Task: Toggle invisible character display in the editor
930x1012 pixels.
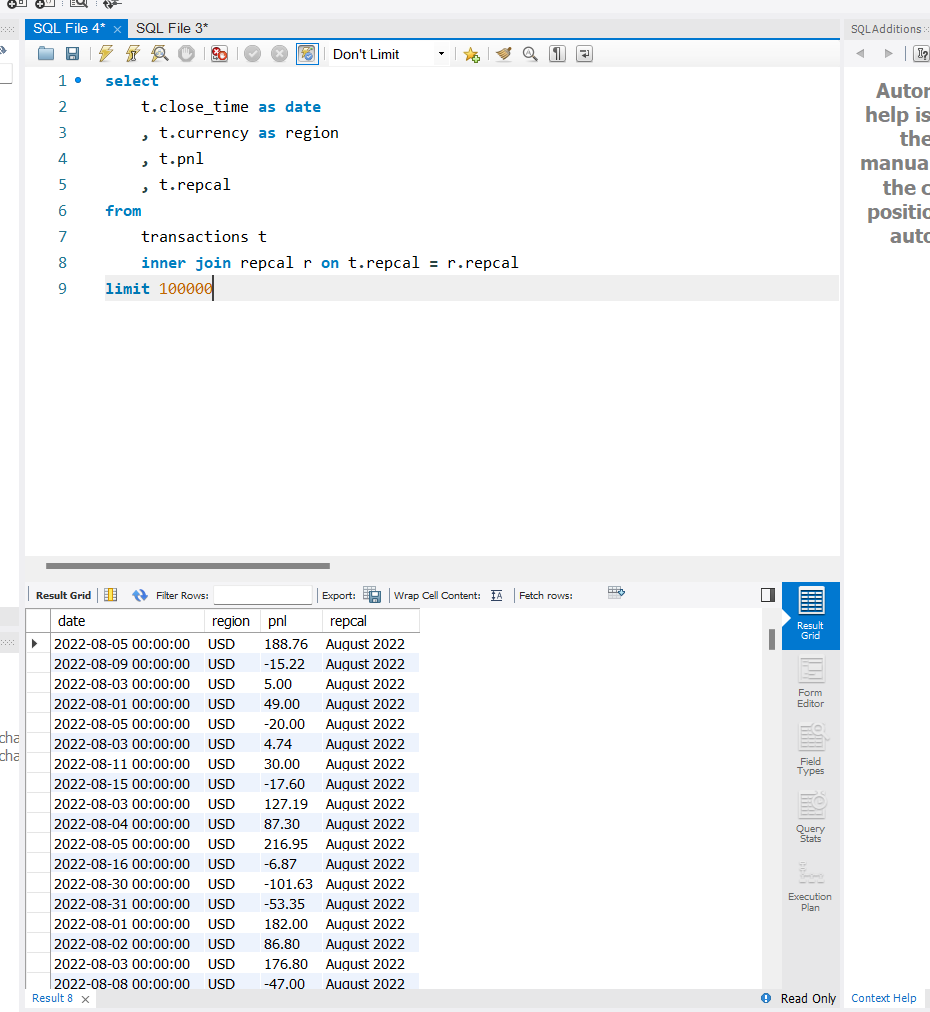Action: 557,53
